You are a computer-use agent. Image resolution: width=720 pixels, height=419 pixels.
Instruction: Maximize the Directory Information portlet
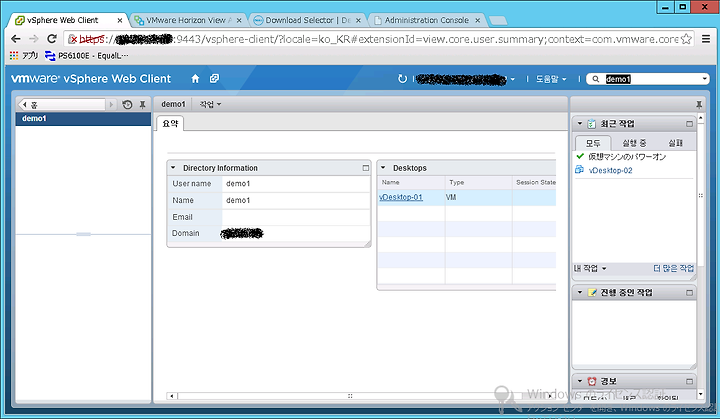(x=366, y=168)
